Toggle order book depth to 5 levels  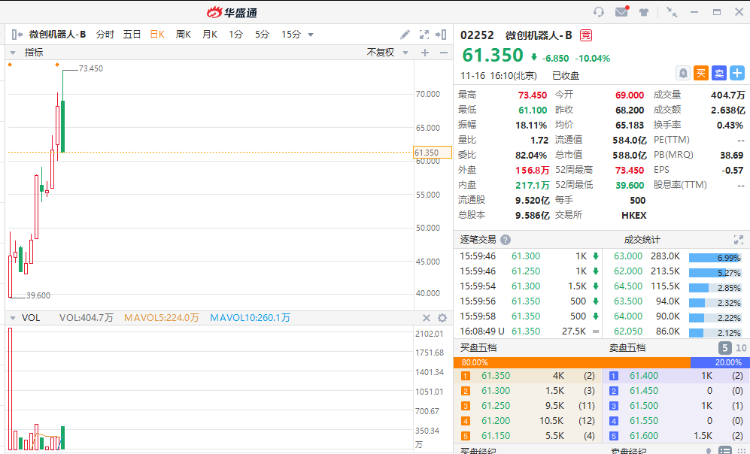[x=724, y=347]
